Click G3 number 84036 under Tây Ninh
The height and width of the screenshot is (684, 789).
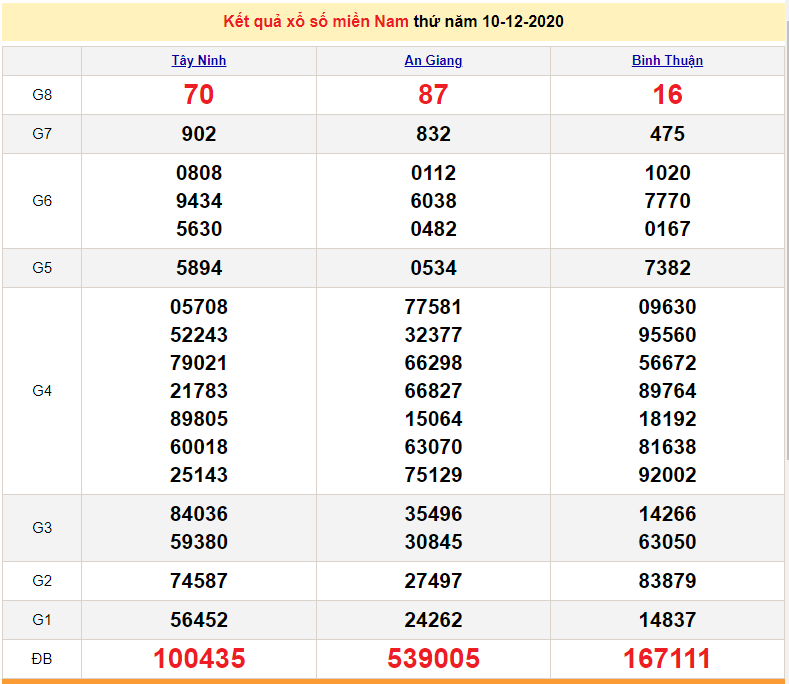point(199,514)
